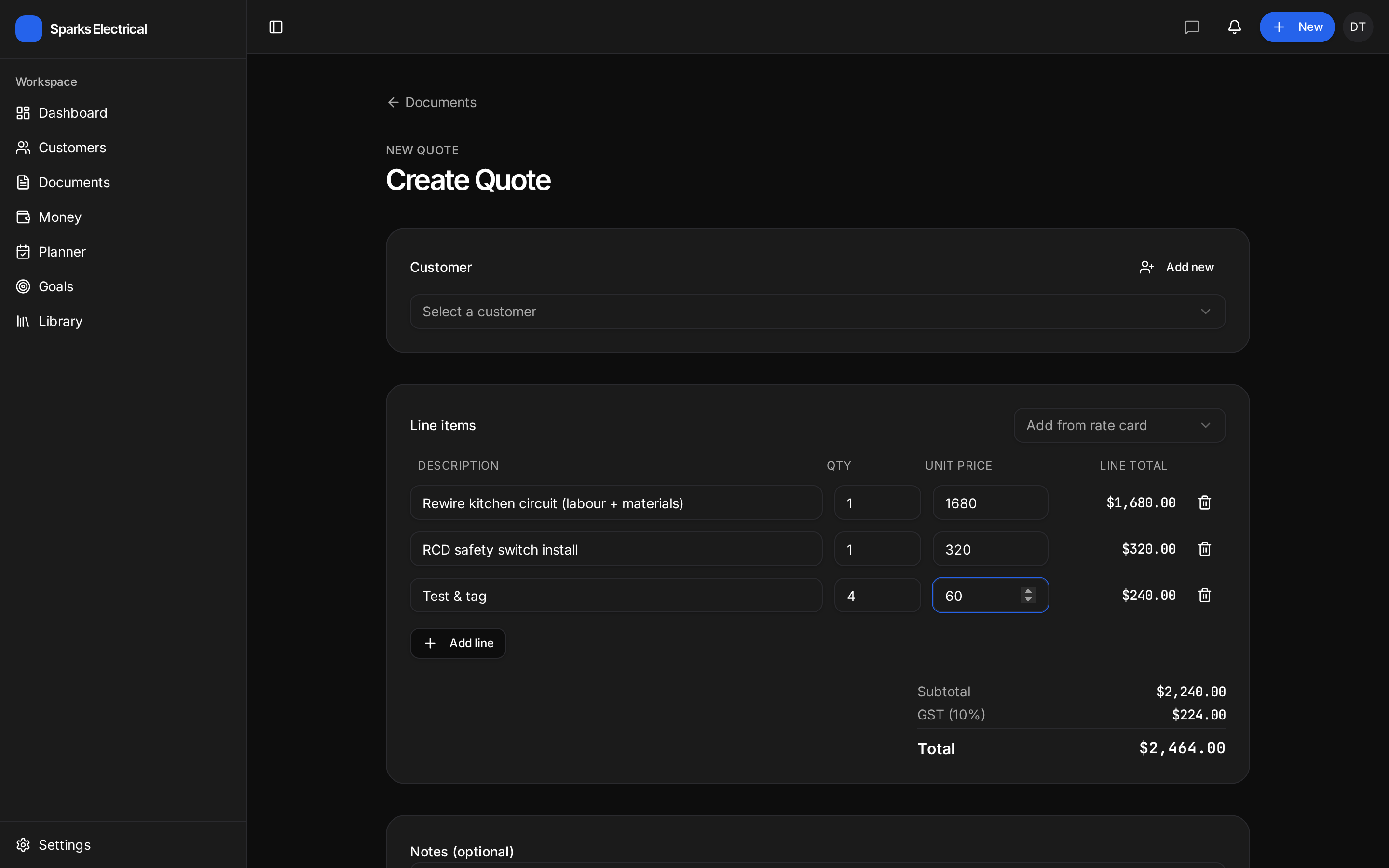Click the back arrow beside Documents

(x=393, y=102)
